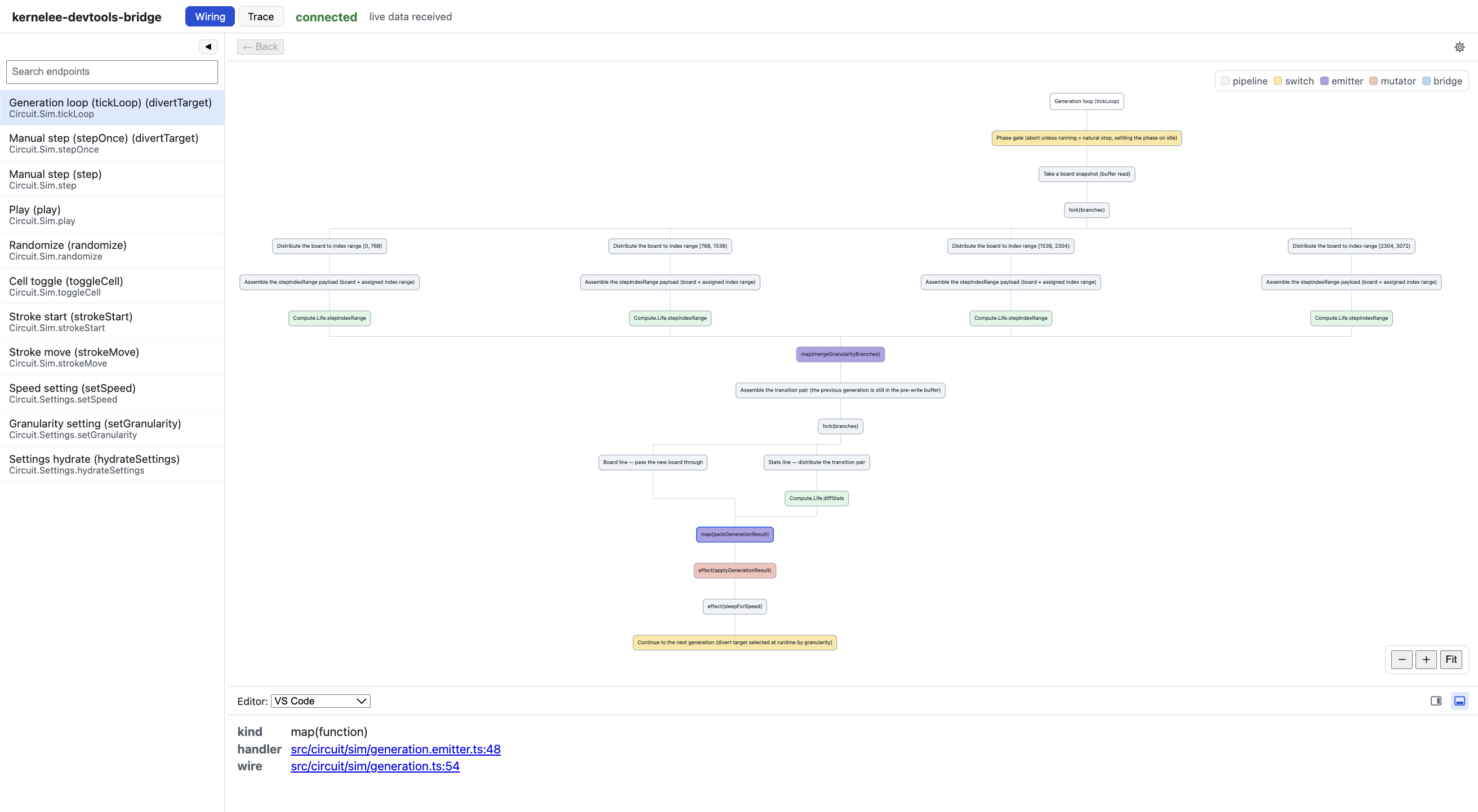
Task: Select Cell toggle (toggleCell) endpoint
Action: (112, 286)
